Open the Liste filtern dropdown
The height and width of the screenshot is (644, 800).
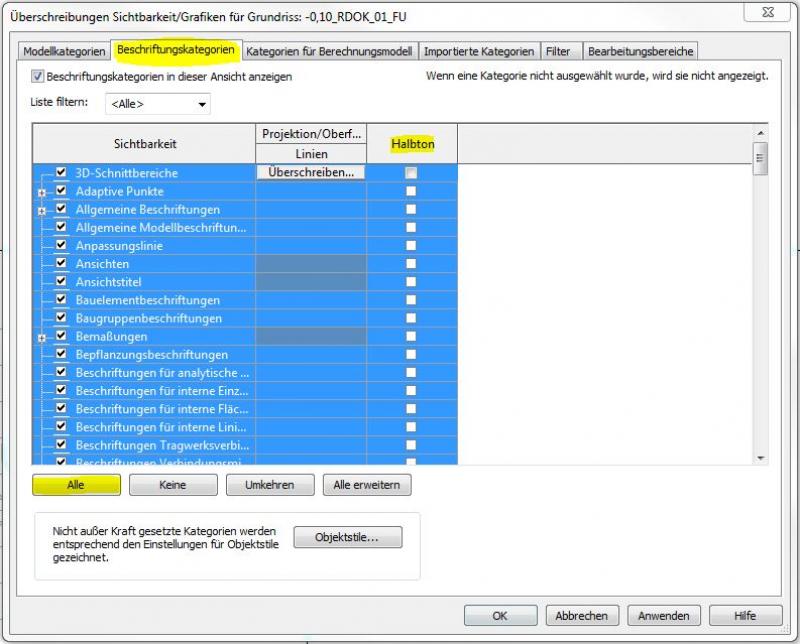point(158,104)
